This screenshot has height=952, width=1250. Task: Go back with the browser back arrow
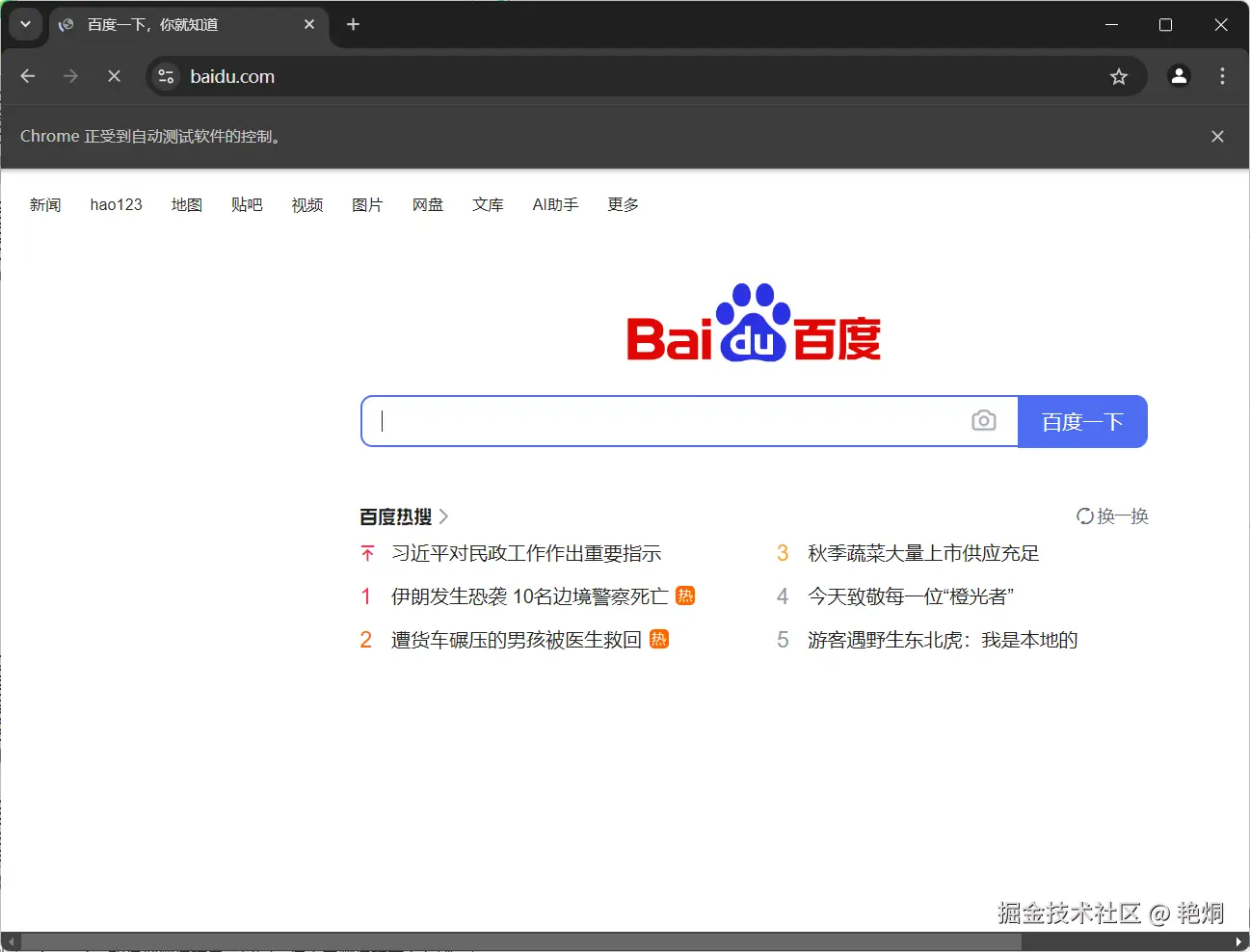28,76
